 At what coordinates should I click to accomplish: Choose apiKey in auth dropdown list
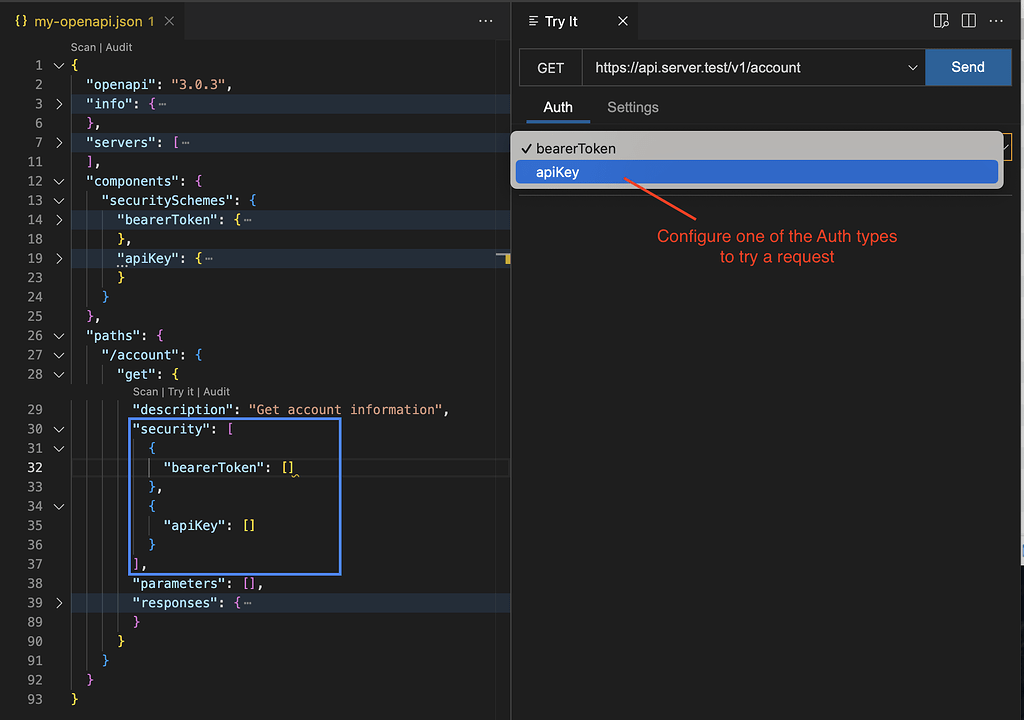[757, 172]
